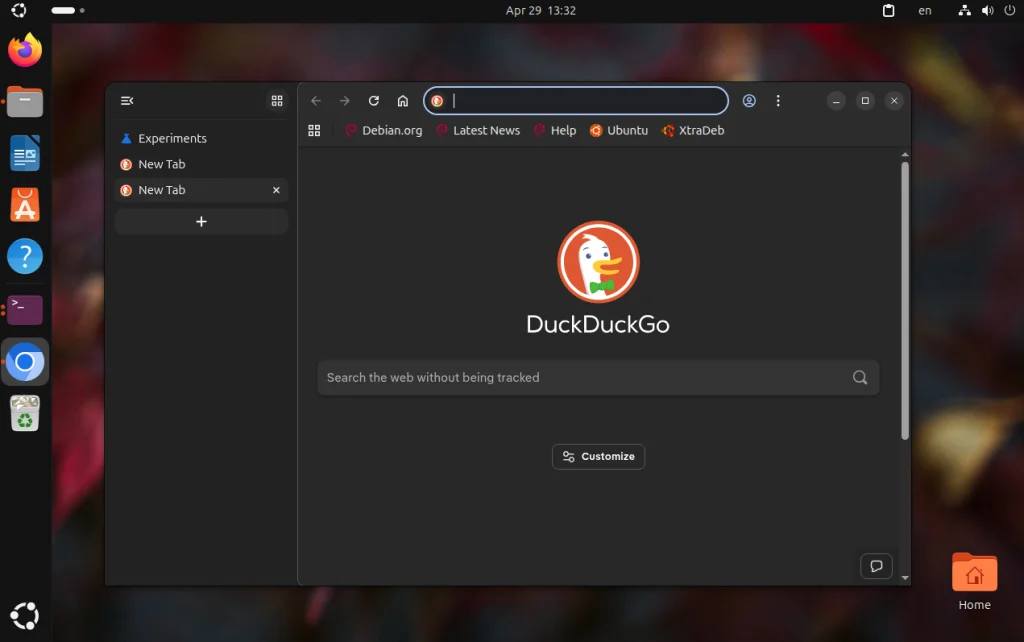Click the scrollbar up arrow

pos(905,155)
